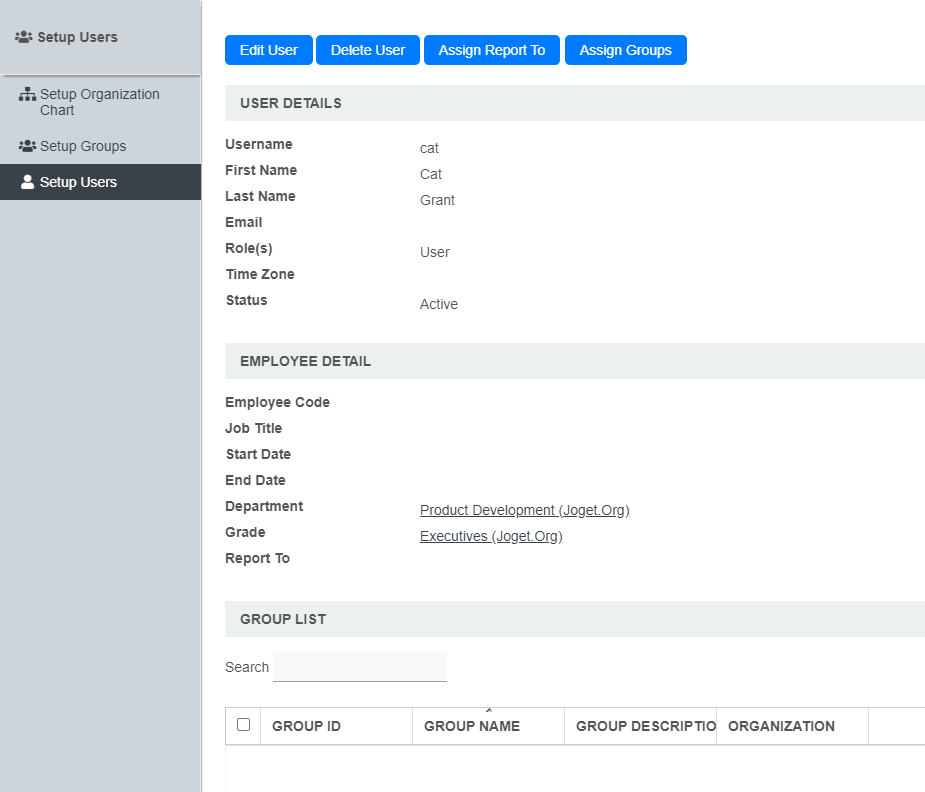The image size is (925, 792).
Task: Click the person icon in highlighted Setup Users item
Action: tap(27, 182)
